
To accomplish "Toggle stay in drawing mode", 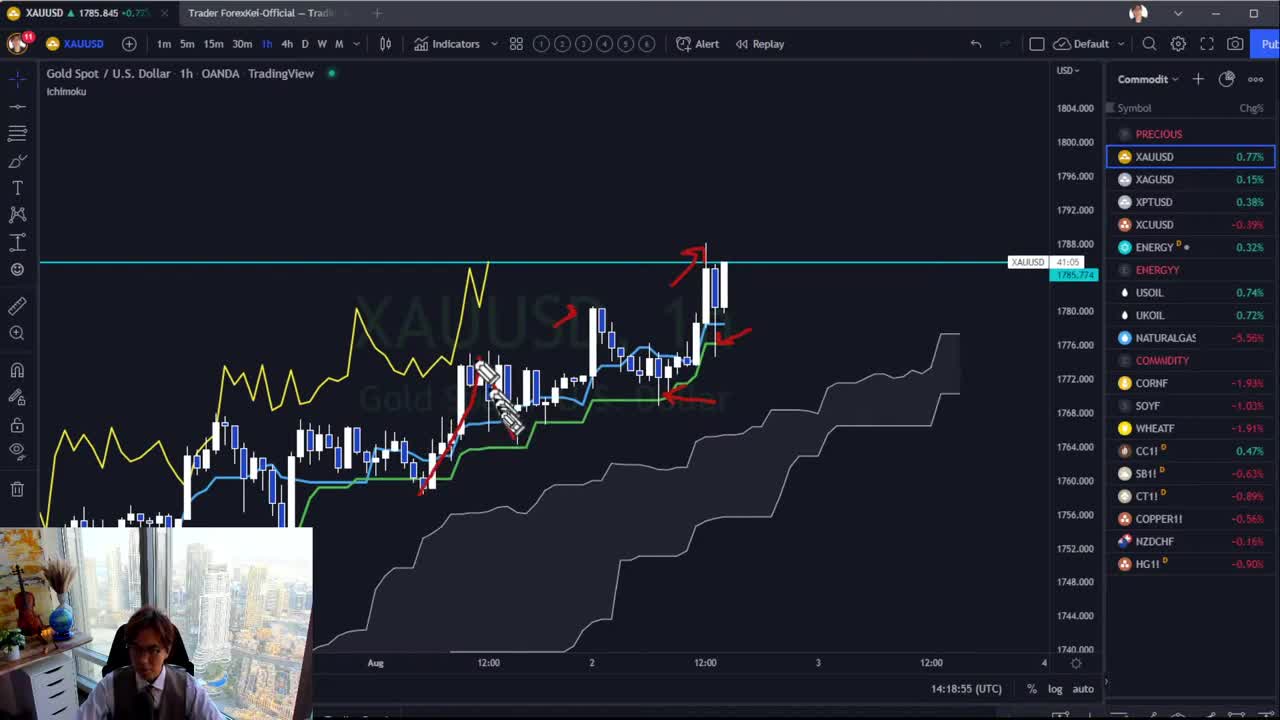I will (x=17, y=397).
